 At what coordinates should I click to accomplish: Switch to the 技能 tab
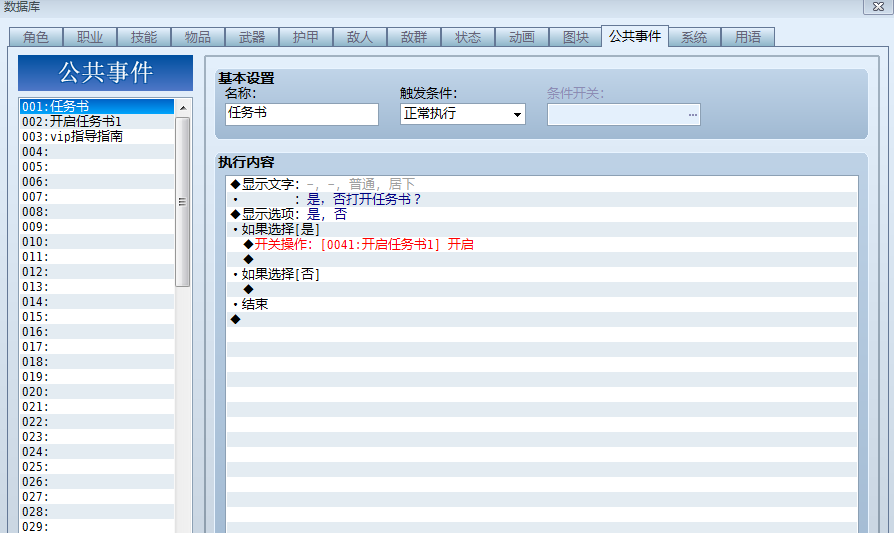[x=144, y=37]
